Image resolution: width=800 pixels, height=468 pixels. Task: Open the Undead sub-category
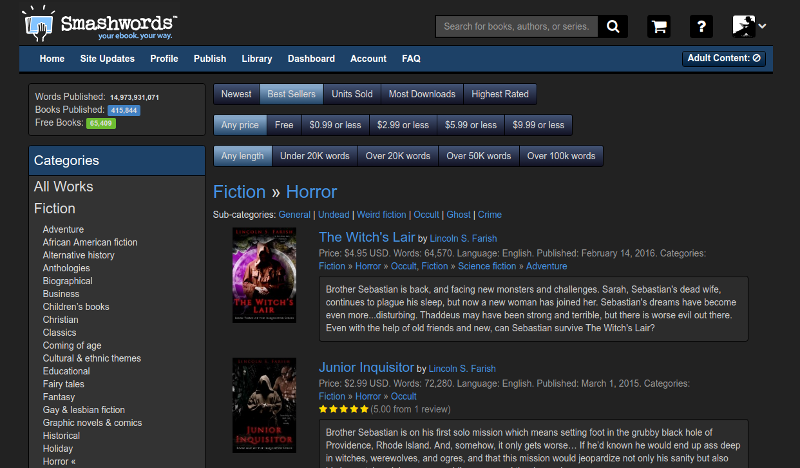click(334, 215)
